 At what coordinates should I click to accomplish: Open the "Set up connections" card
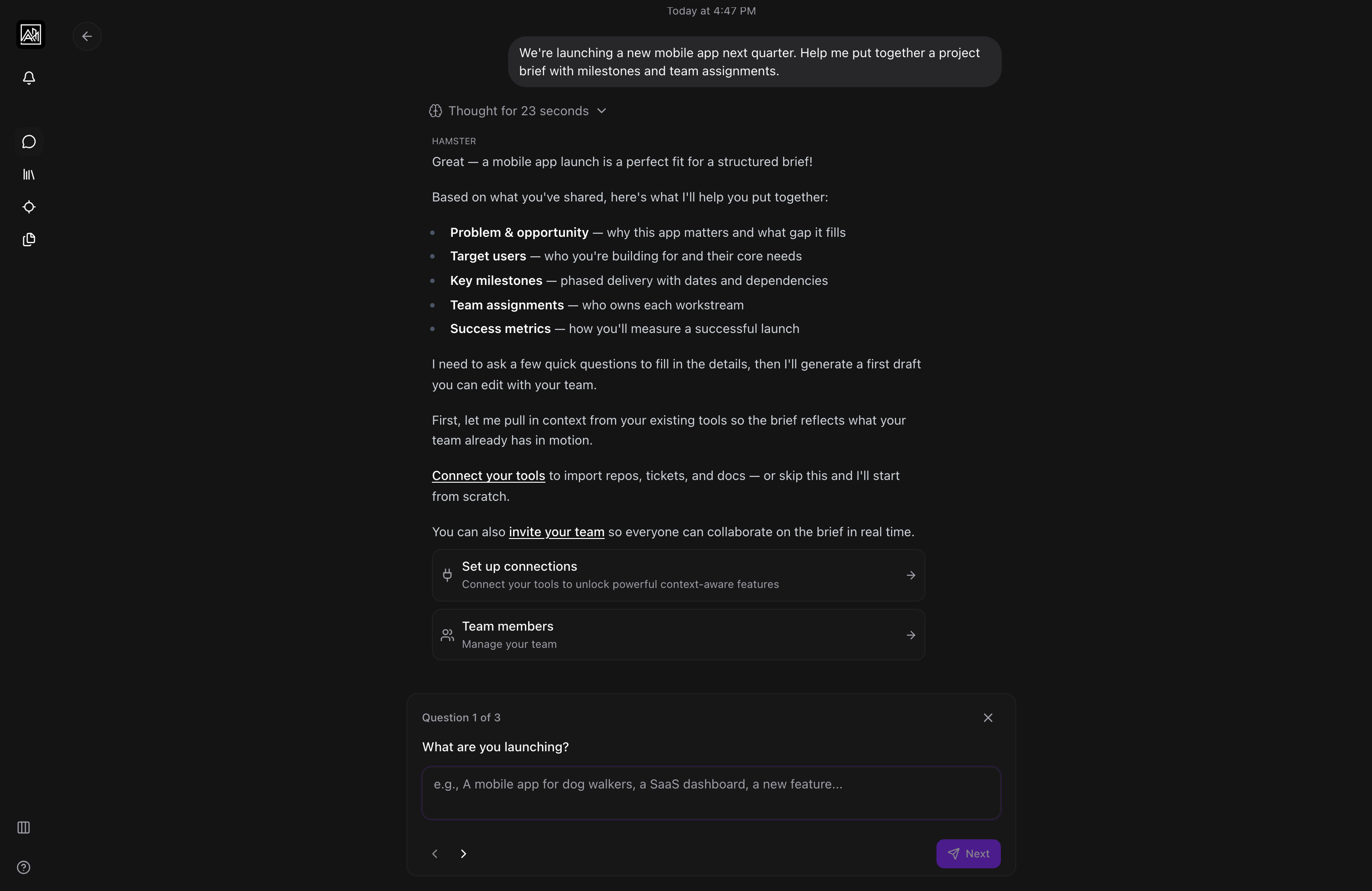click(678, 575)
